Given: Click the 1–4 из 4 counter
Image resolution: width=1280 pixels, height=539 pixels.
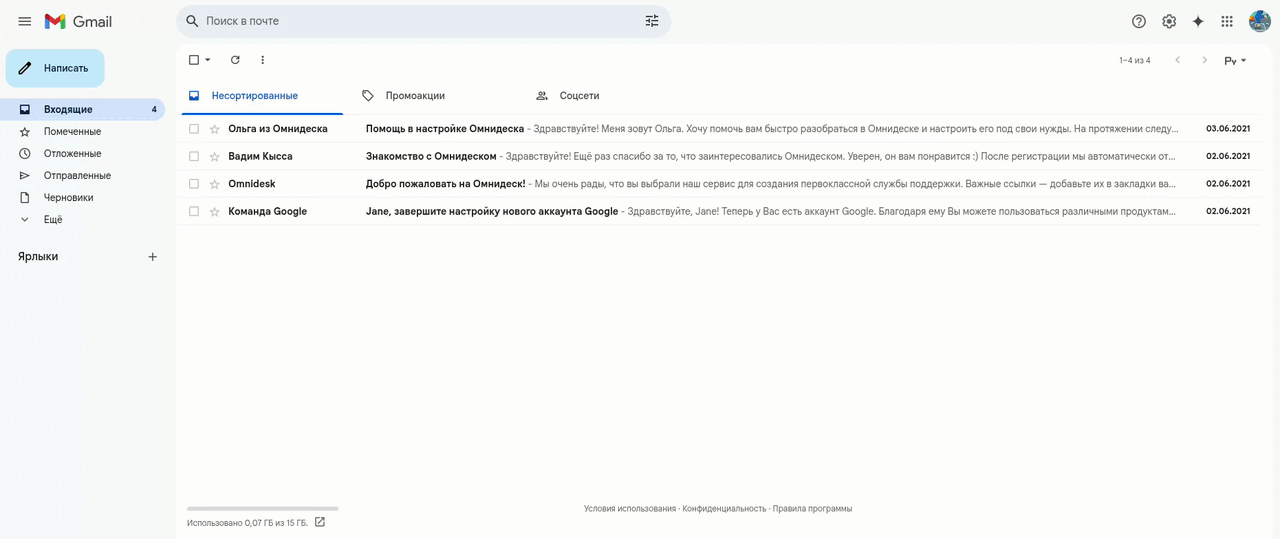Looking at the screenshot, I should [1135, 61].
